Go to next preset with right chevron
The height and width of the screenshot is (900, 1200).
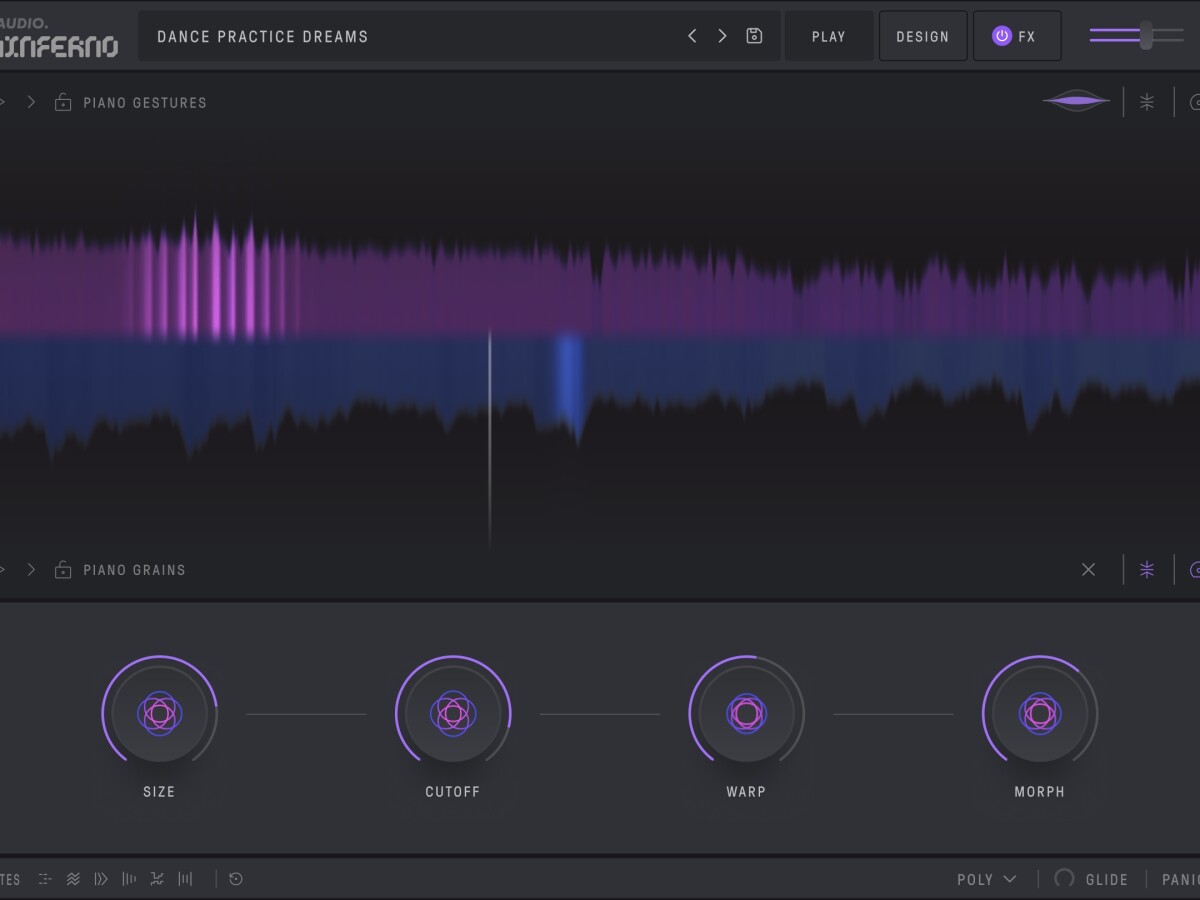coord(722,36)
